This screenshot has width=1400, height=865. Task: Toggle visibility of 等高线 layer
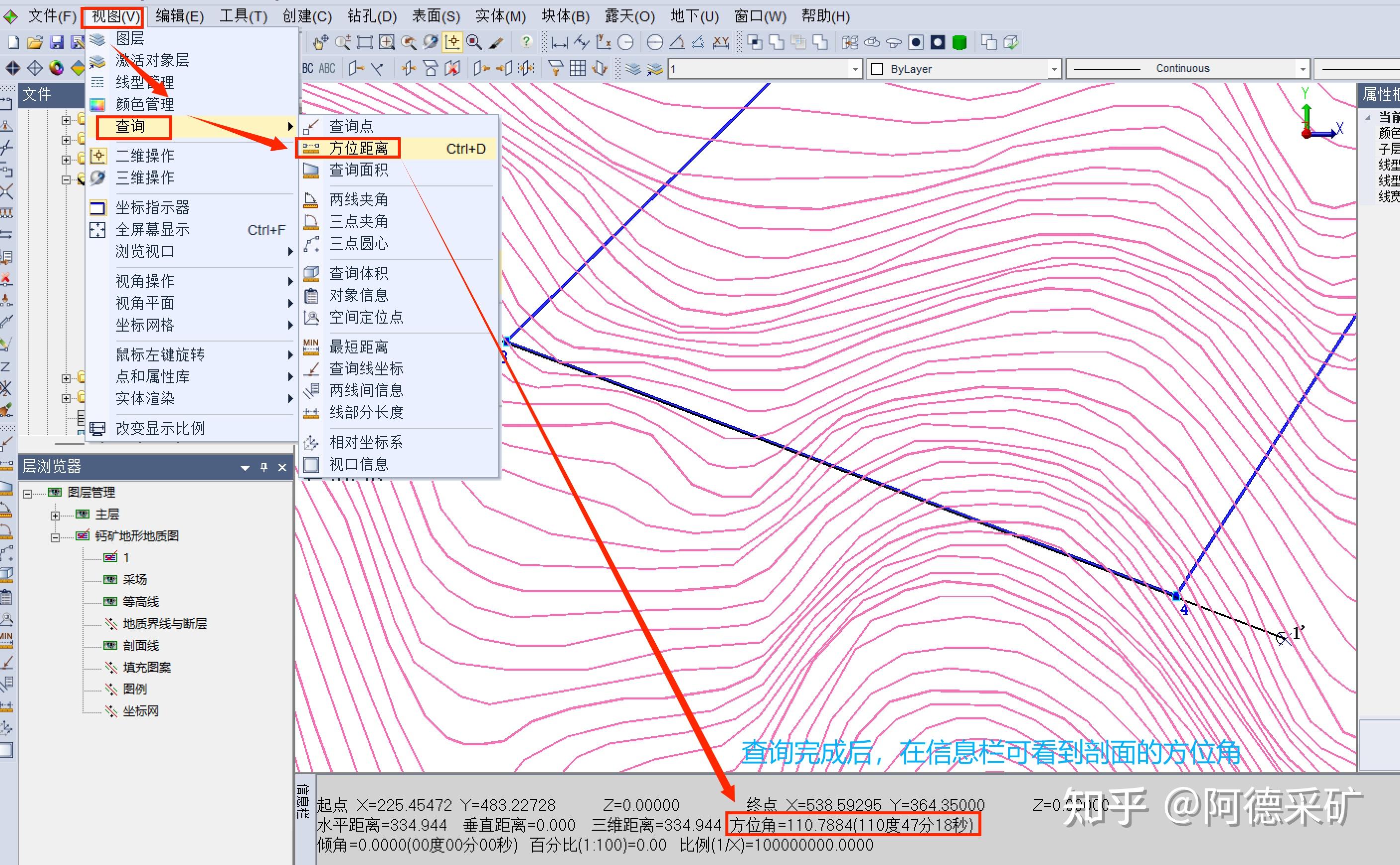coord(110,601)
